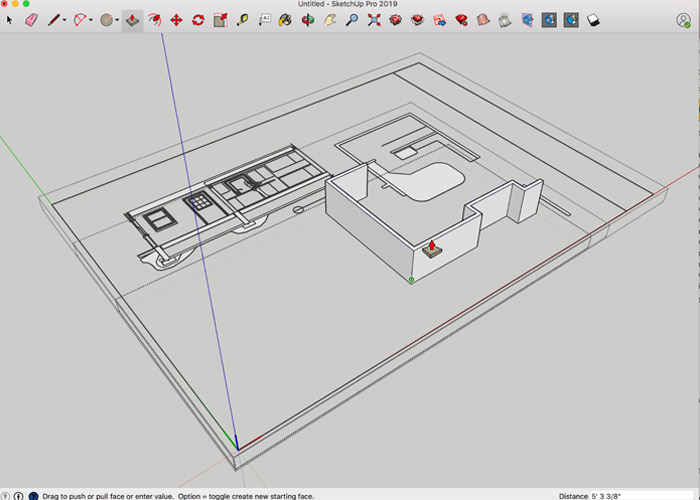Screen dimensions: 700x500
Task: Open the Line tool dropdown arrow
Action: click(65, 20)
